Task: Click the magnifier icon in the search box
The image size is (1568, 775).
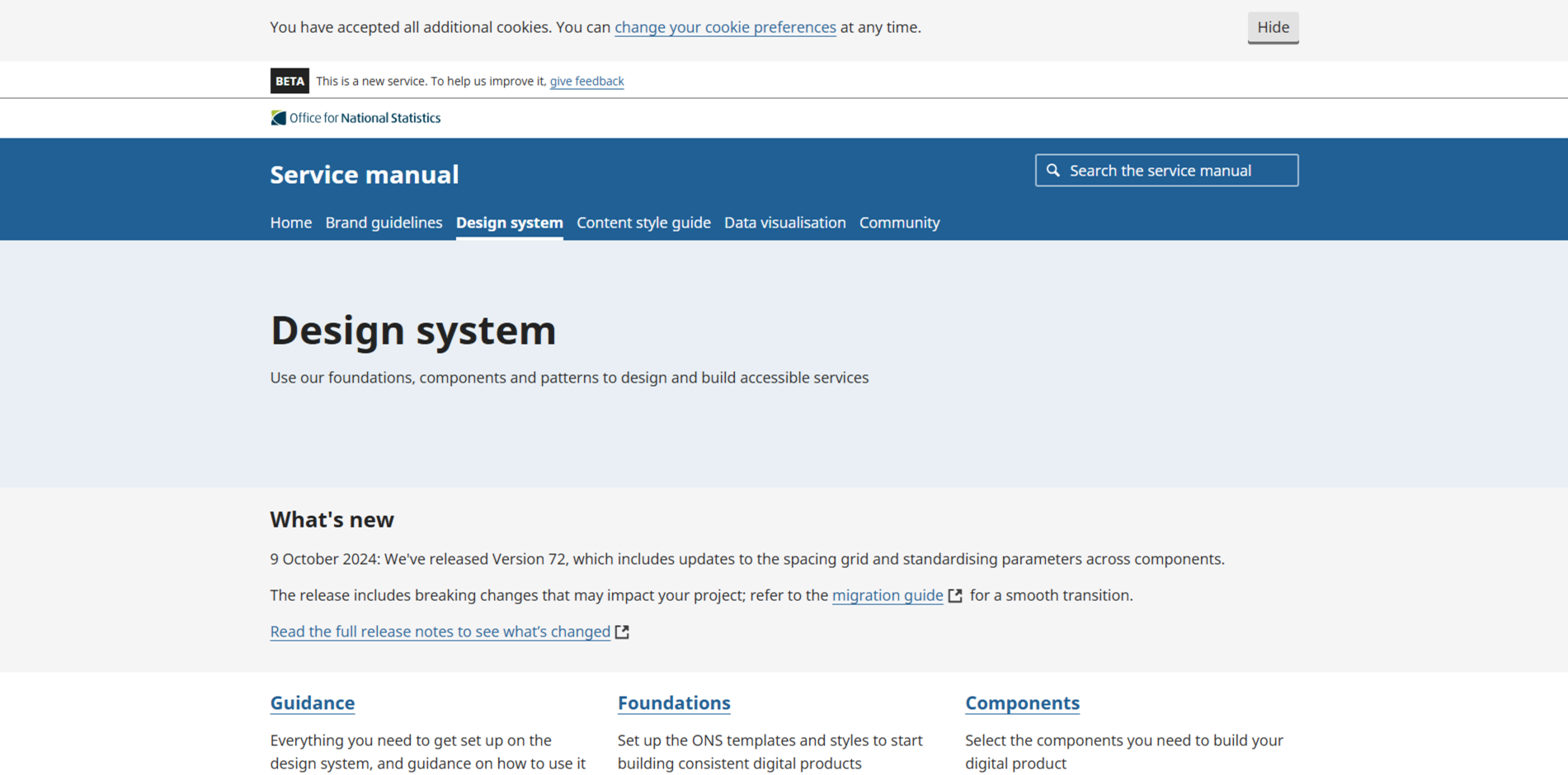Action: 1053,171
